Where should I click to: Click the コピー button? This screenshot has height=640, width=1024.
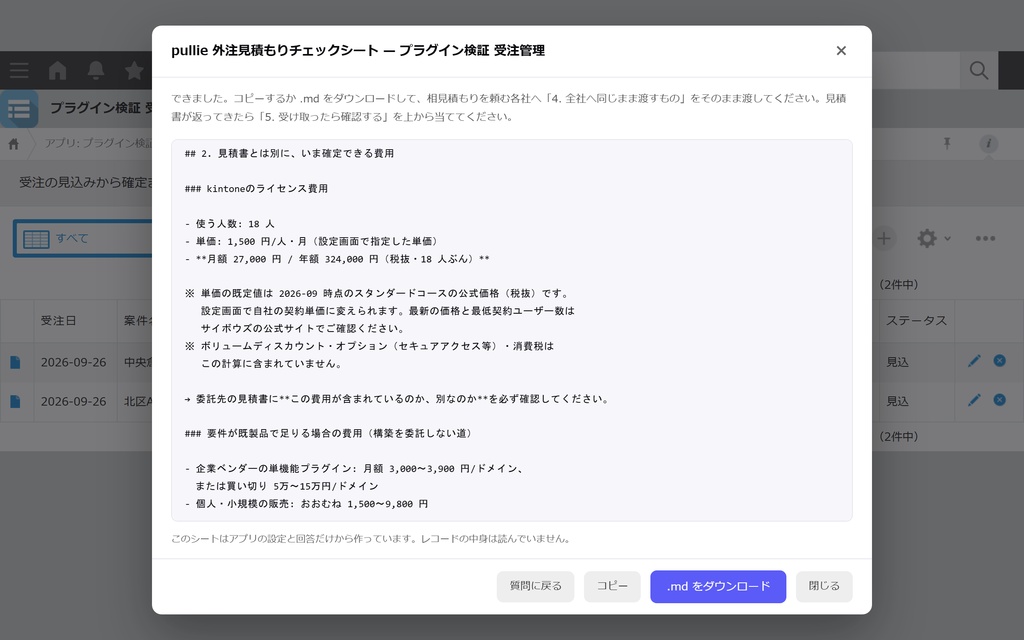(613, 586)
